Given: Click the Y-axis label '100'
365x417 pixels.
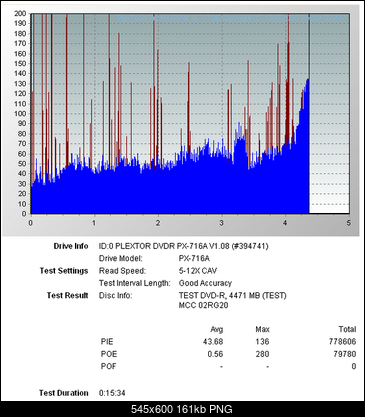Looking at the screenshot, I should [x=20, y=114].
